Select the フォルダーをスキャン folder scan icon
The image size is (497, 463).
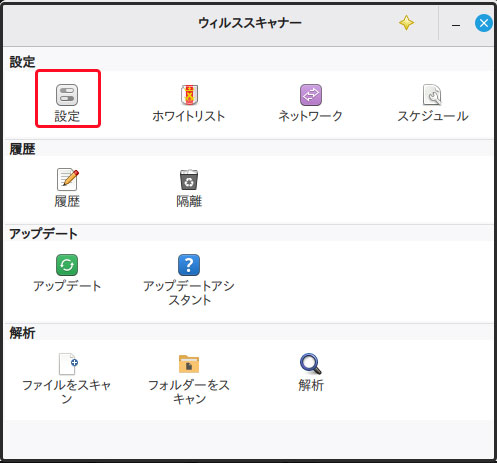pos(189,364)
